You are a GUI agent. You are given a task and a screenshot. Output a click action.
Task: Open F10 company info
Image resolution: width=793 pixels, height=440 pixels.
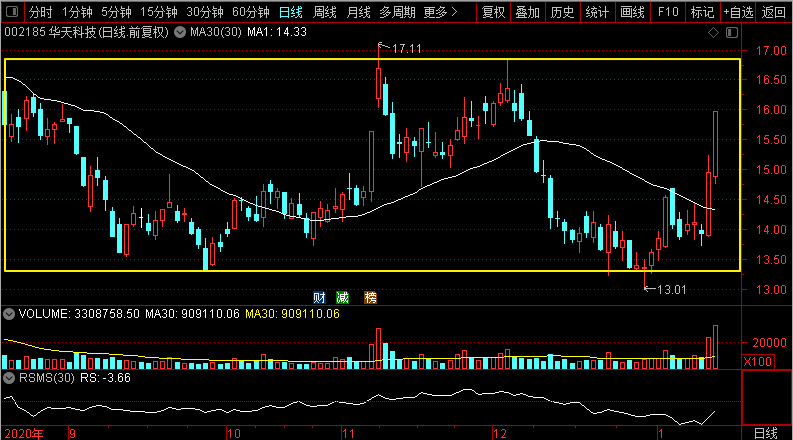668,12
